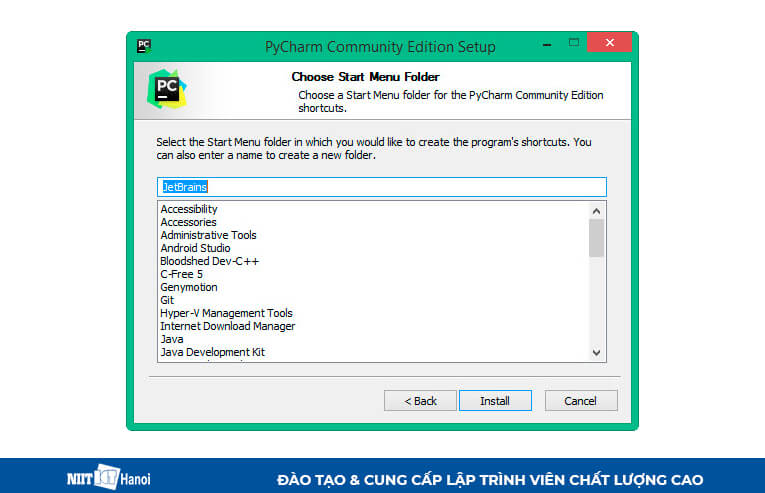Image resolution: width=765 pixels, height=493 pixels.
Task: Click the PyCharm logo in the header
Action: tap(166, 89)
